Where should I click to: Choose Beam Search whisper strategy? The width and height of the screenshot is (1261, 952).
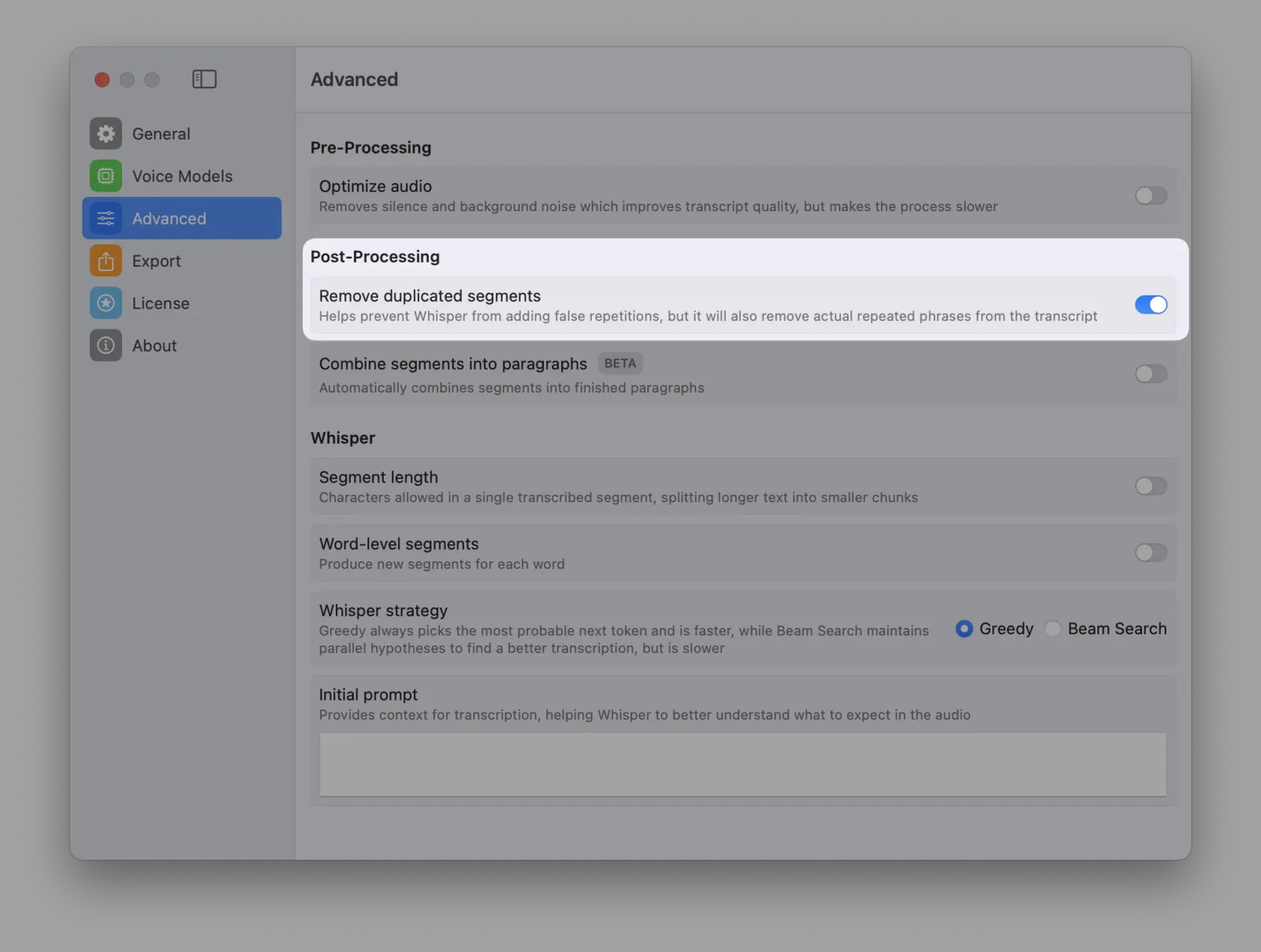[x=1052, y=629]
